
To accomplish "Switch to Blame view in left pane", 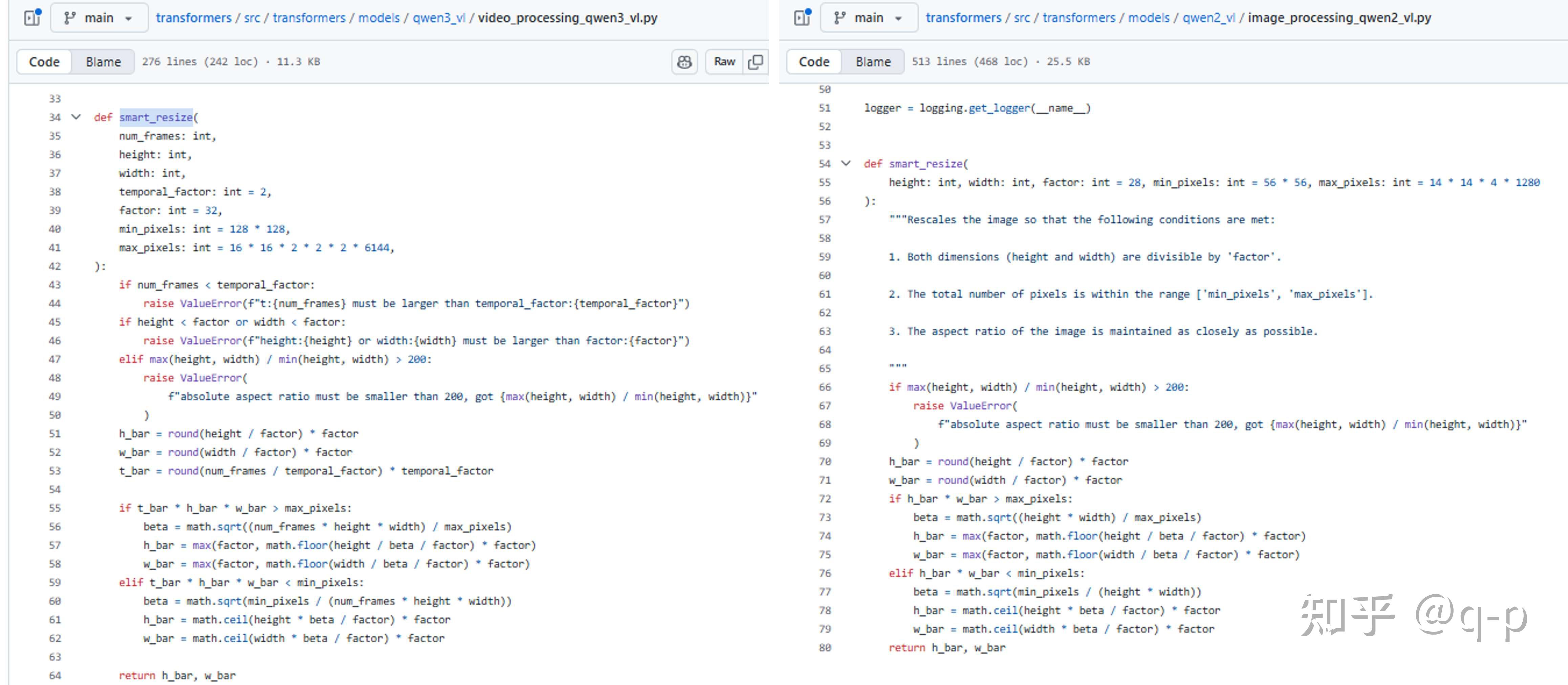I will (x=103, y=62).
